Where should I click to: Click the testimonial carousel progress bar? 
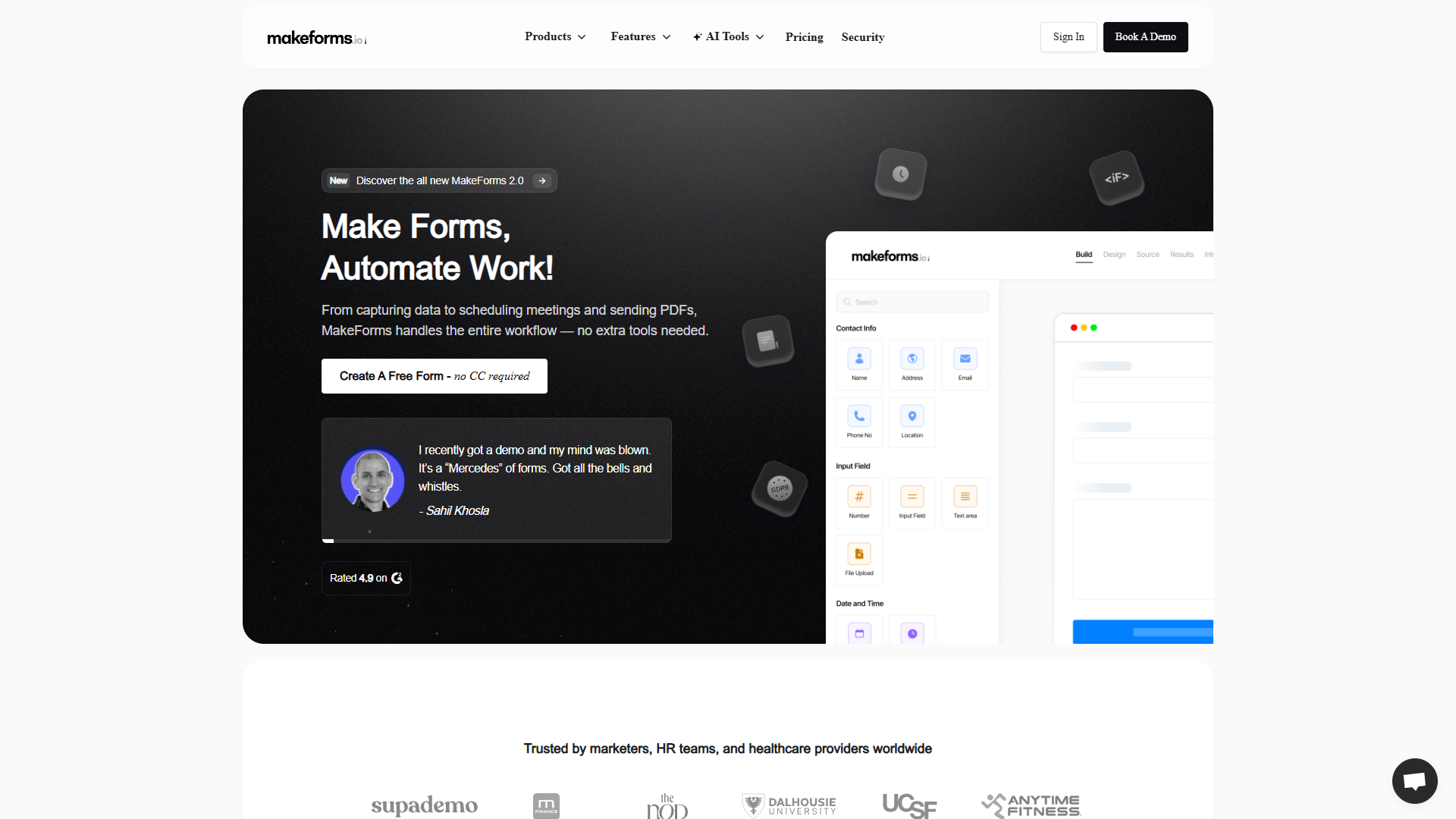(497, 541)
